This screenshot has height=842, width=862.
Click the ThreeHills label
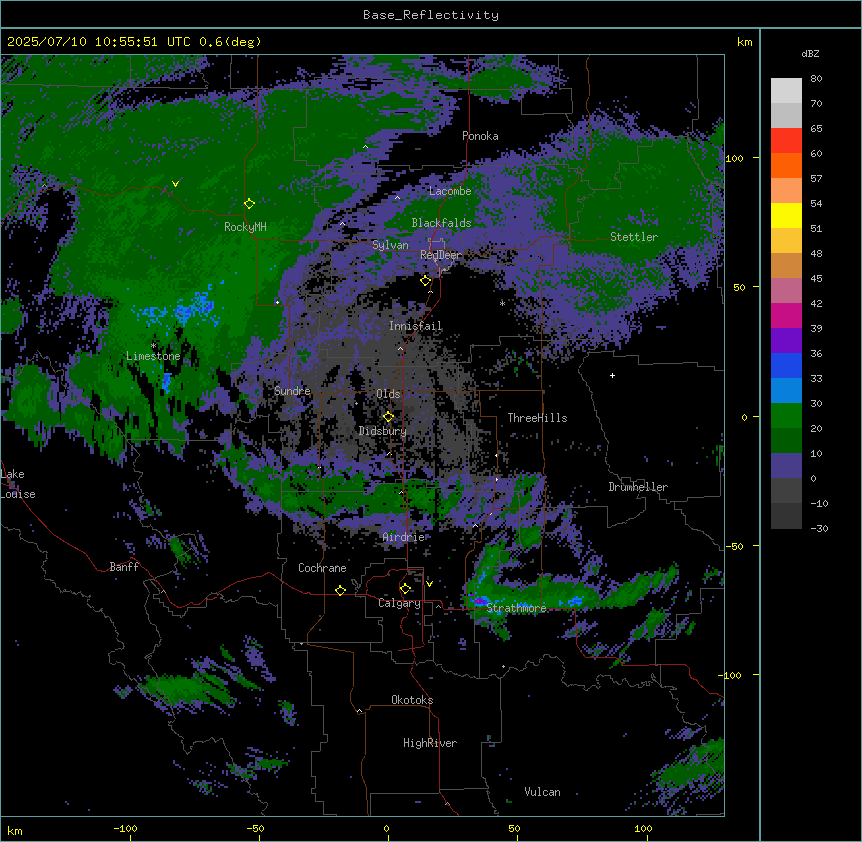537,418
